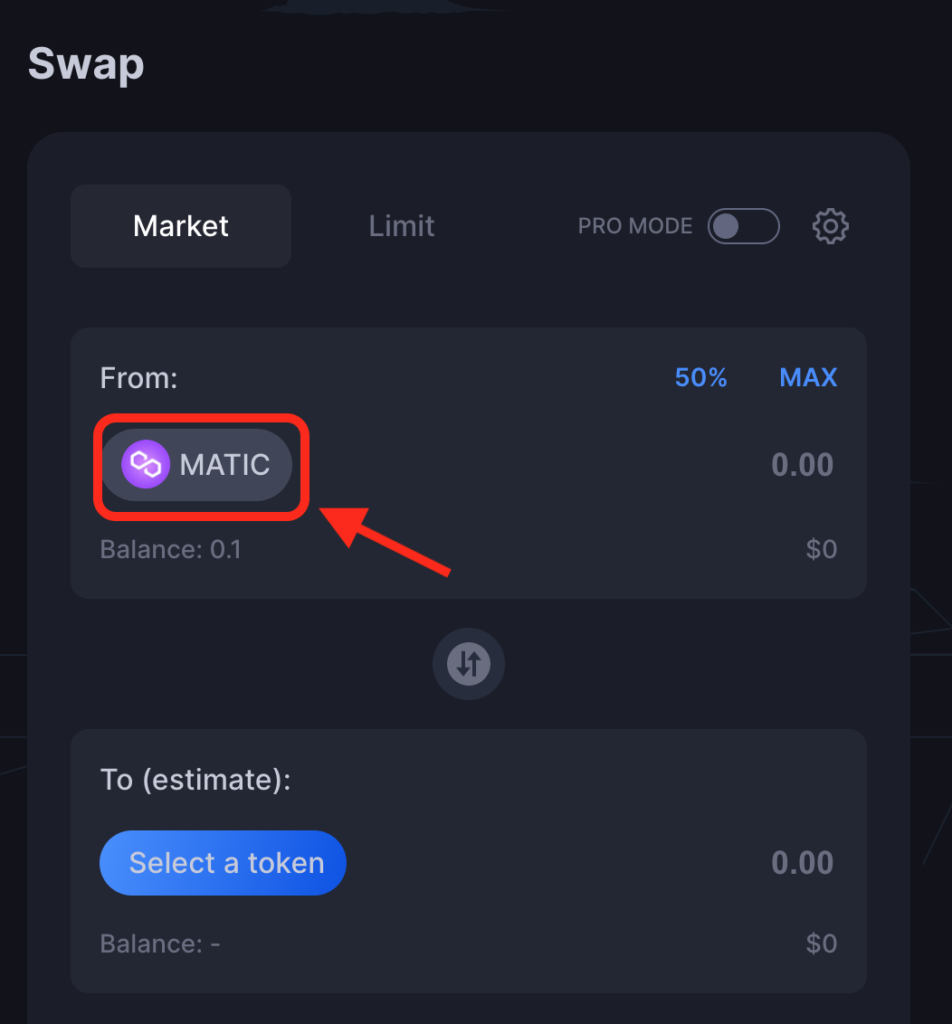Click the To (estimate): label
This screenshot has width=952, height=1024.
[195, 780]
